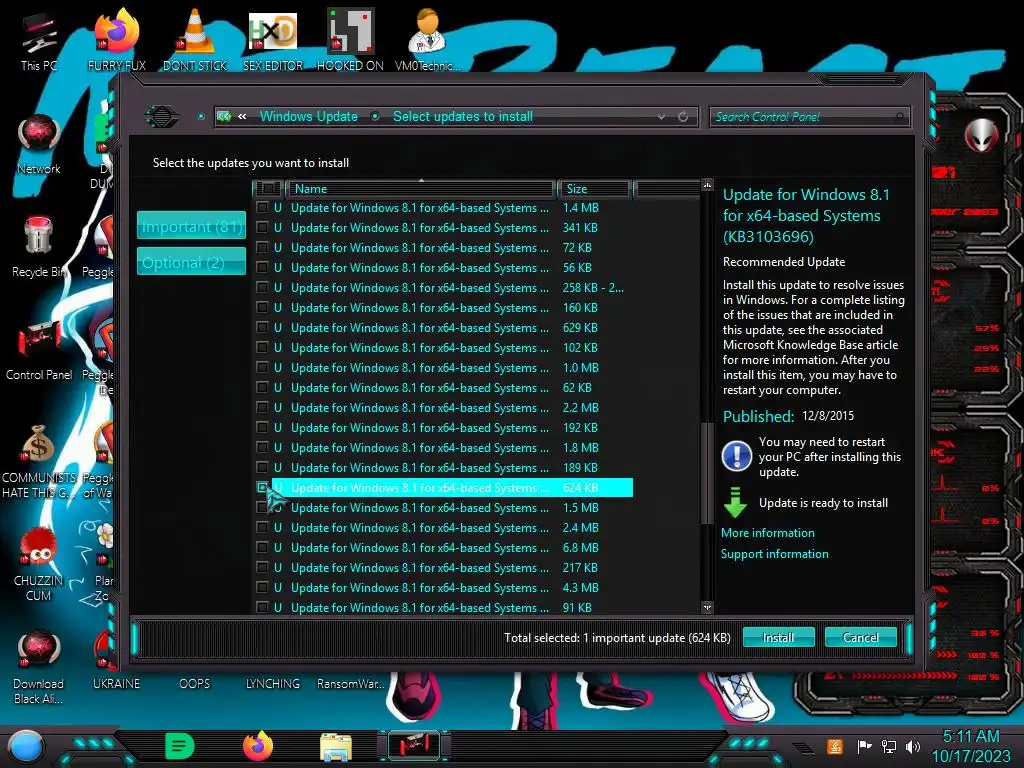Click the Search Control Panel field
The height and width of the screenshot is (768, 1024).
point(809,117)
